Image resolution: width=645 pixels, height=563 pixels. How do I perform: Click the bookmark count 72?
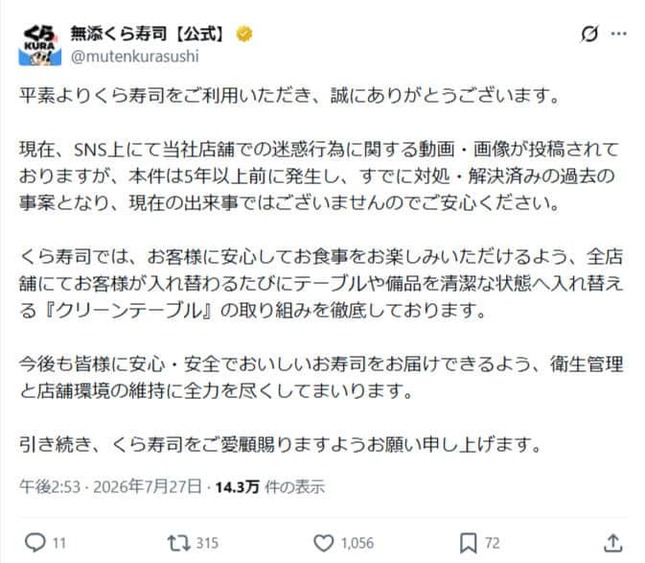[492, 543]
